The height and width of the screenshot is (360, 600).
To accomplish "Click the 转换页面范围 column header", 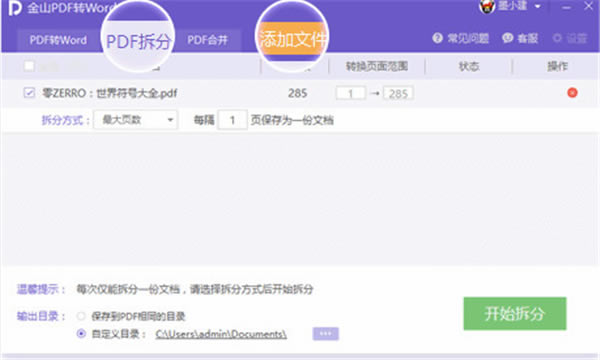I will 377,66.
